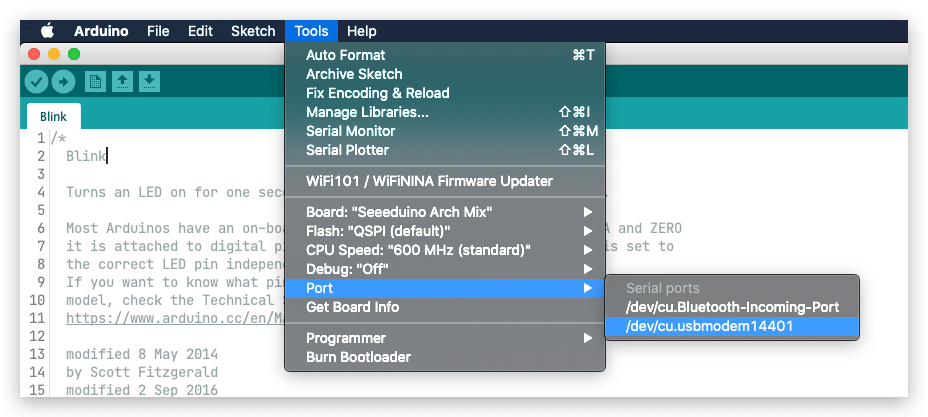Open the arduino.cc link in code
This screenshot has width=928, height=417.
click(176, 318)
